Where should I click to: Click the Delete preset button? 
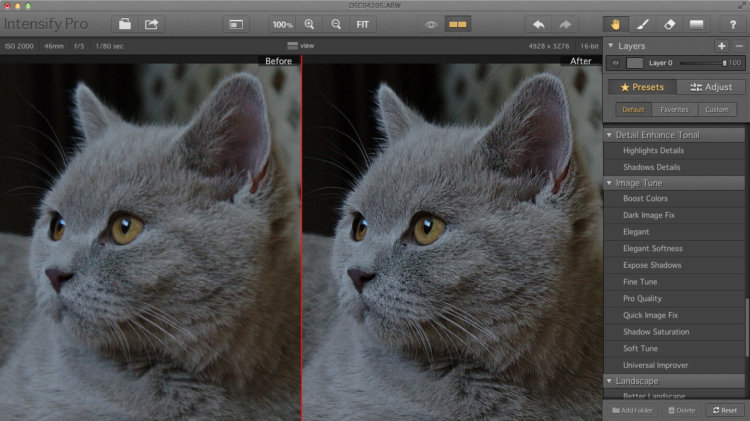pos(682,410)
